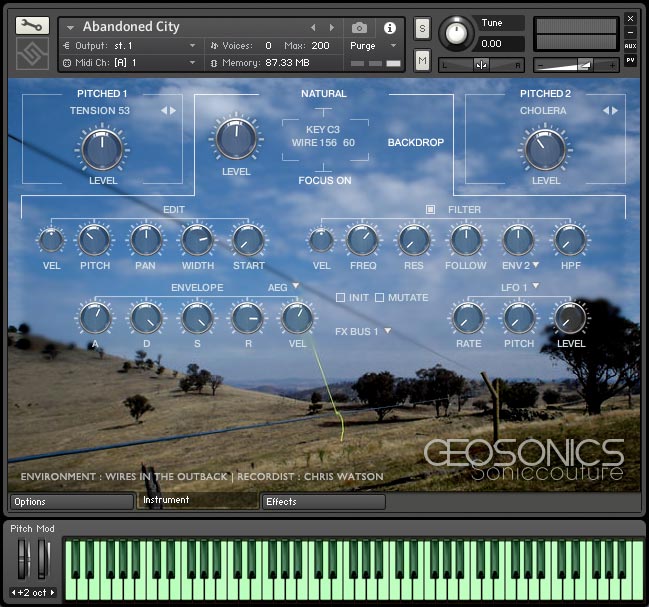Screen dimensions: 649x607
Task: Select the next Pitched 1 sound arrow
Action: [173, 110]
